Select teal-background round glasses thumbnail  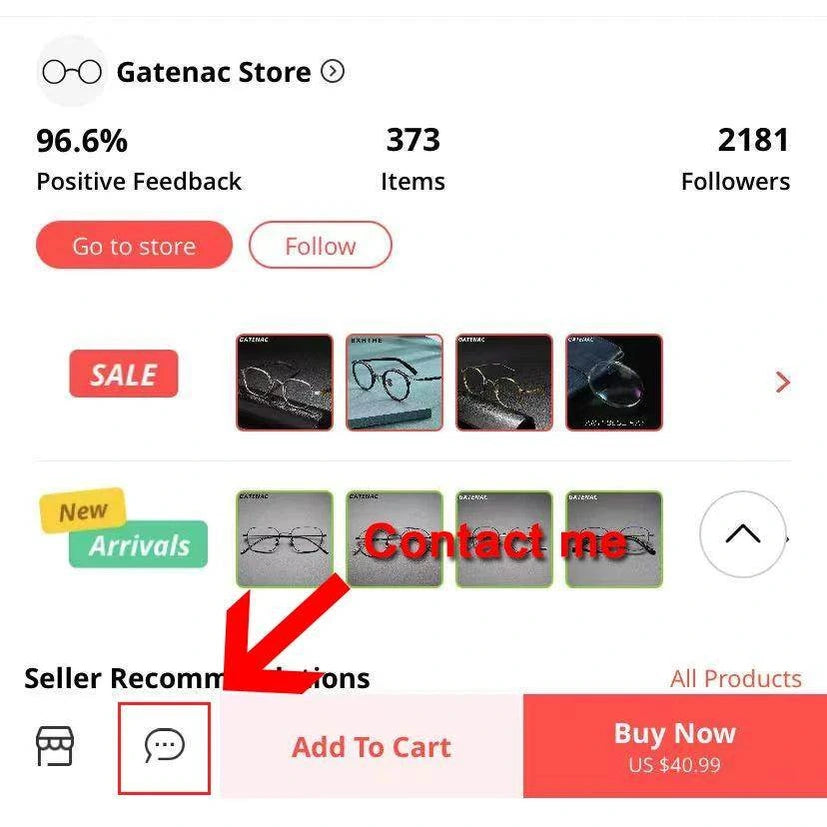click(x=395, y=382)
